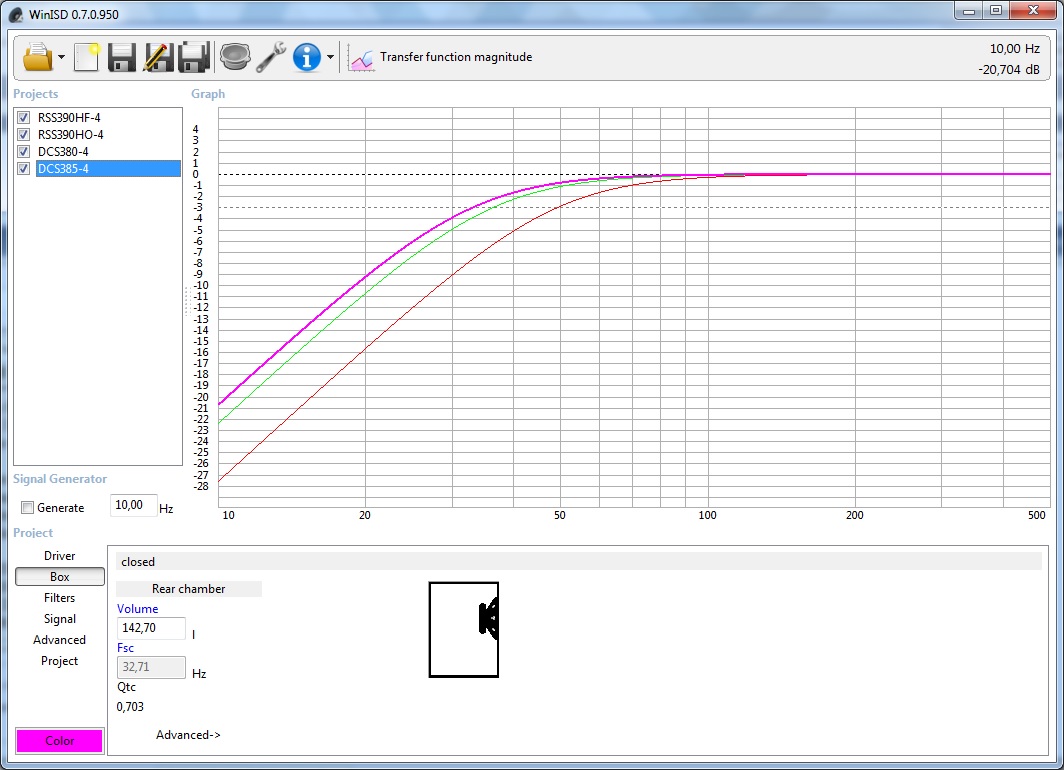Click the Fsc field showing 32,71
The image size is (1064, 770).
point(151,667)
